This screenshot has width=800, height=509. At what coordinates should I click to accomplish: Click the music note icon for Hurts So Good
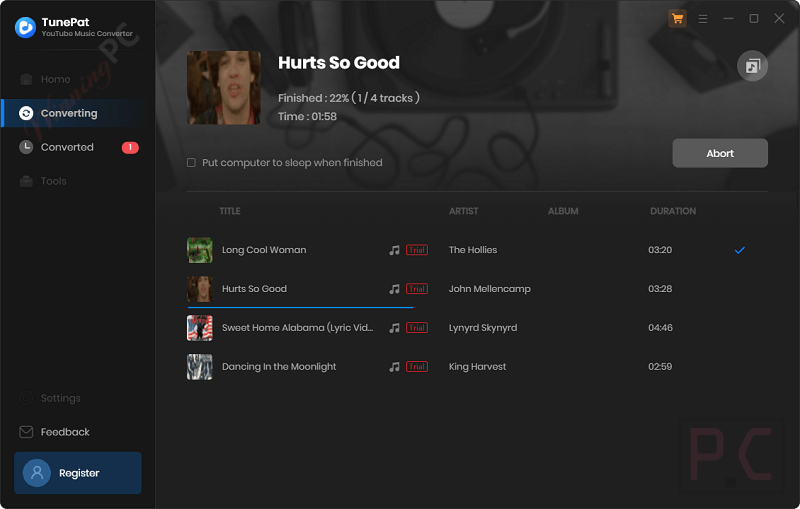click(x=394, y=289)
